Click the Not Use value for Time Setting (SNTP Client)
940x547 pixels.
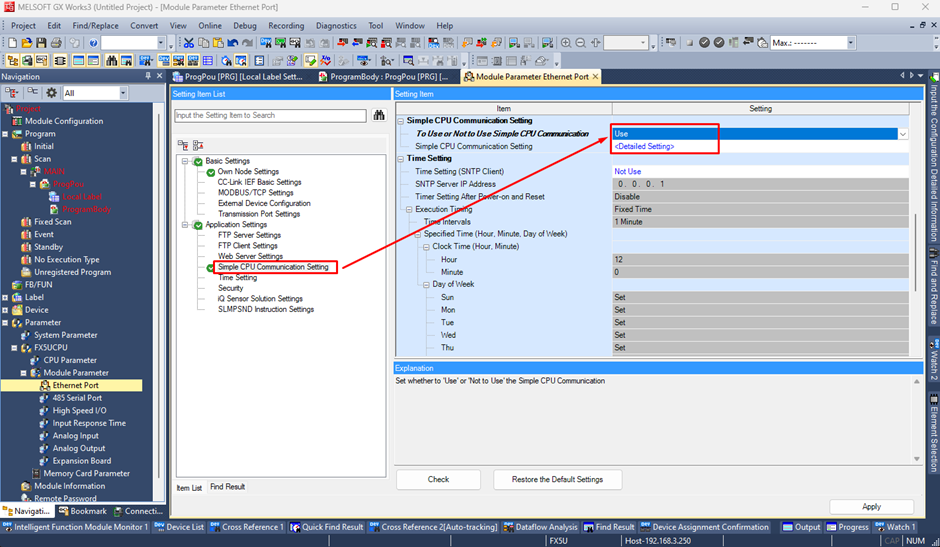pyautogui.click(x=627, y=172)
